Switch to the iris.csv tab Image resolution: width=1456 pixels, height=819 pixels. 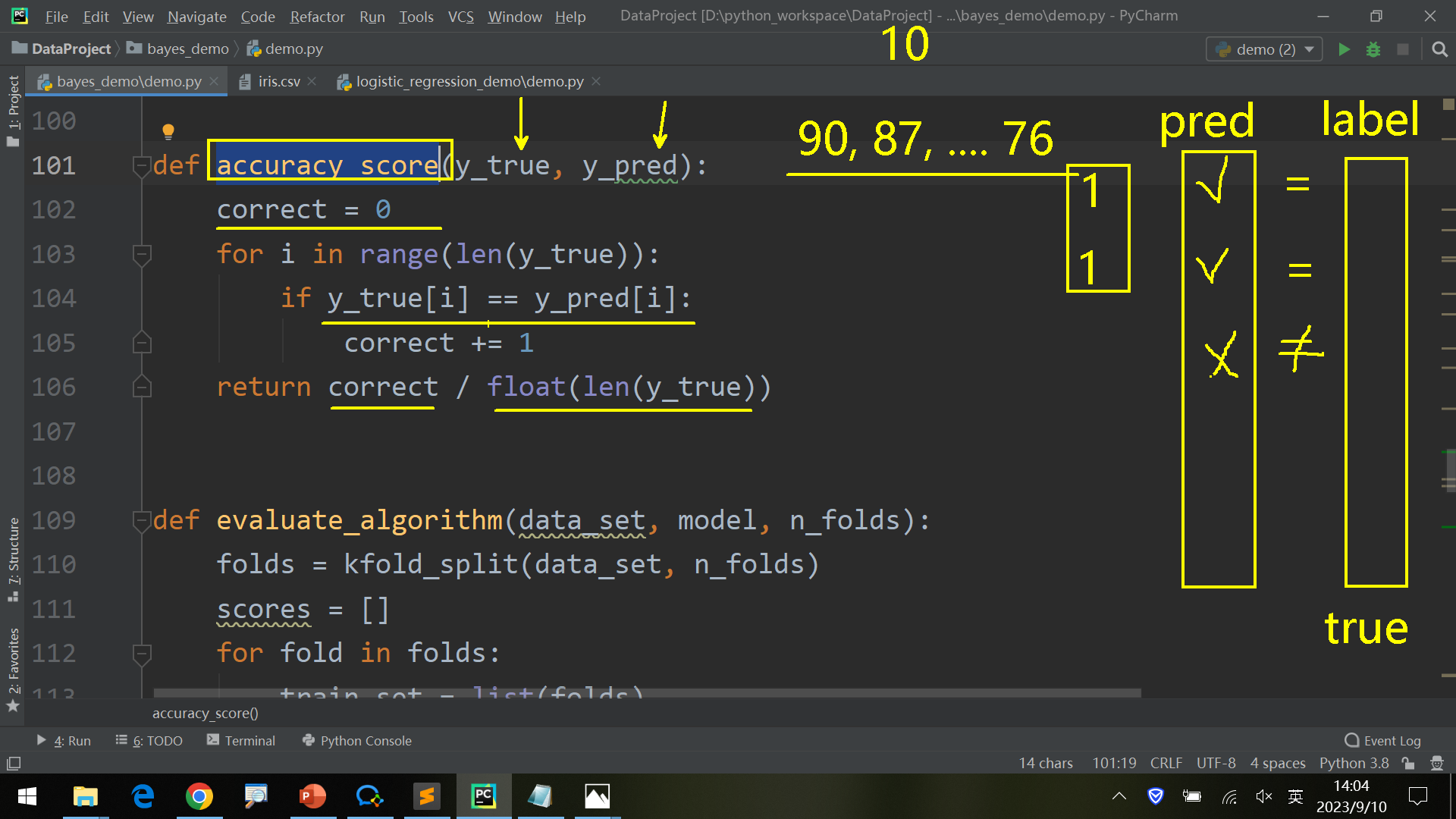point(278,81)
